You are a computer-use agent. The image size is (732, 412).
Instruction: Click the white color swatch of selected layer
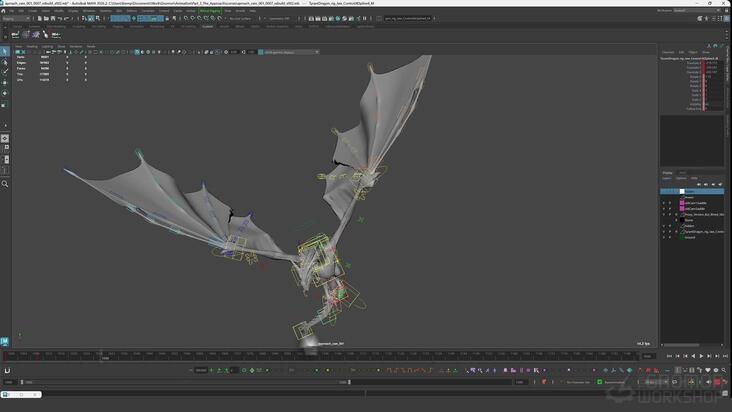682,191
